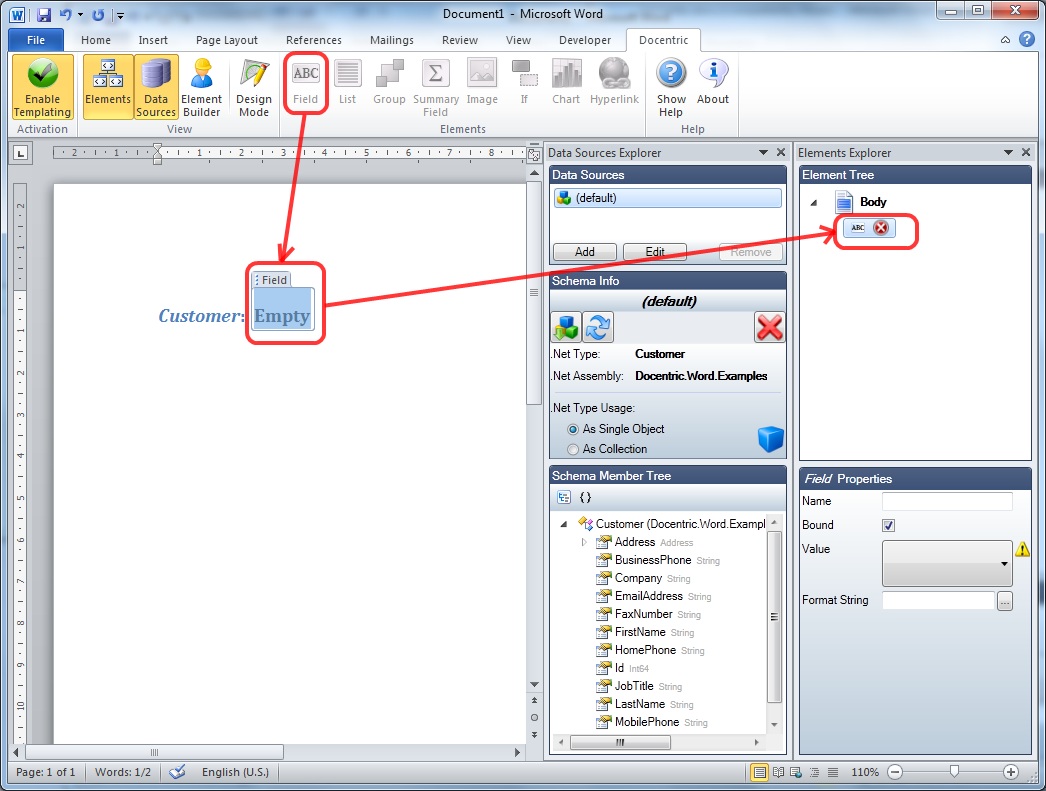The width and height of the screenshot is (1046, 791).
Task: Open the Value dropdown in Field Properties
Action: click(947, 564)
